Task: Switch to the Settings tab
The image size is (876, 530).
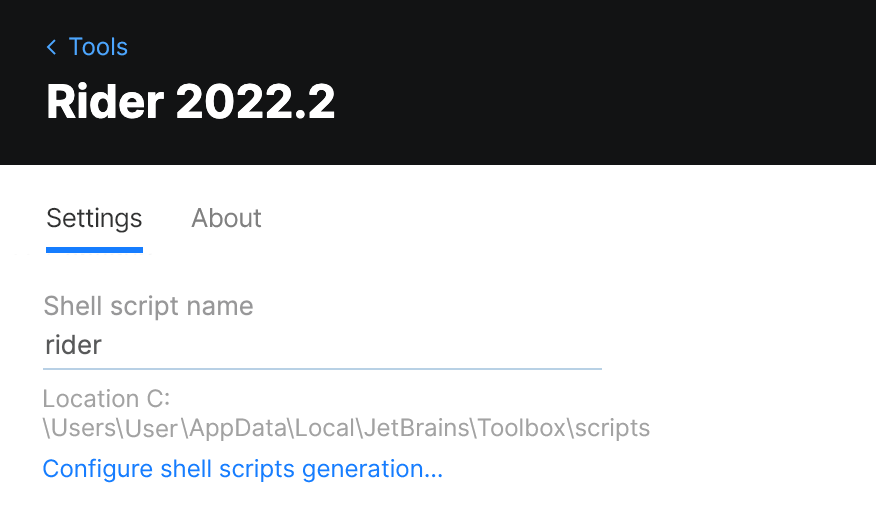Action: click(94, 219)
